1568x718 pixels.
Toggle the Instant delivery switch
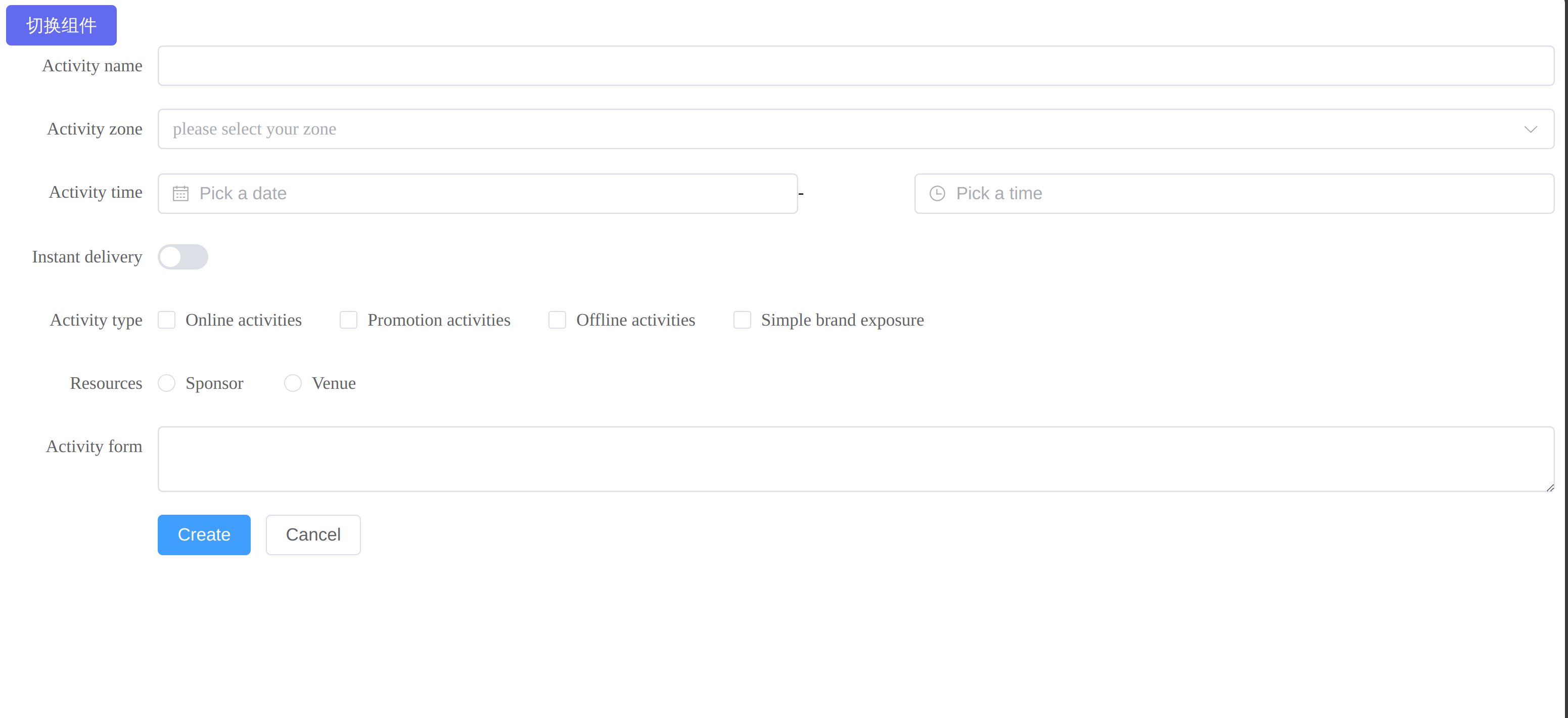[x=182, y=257]
